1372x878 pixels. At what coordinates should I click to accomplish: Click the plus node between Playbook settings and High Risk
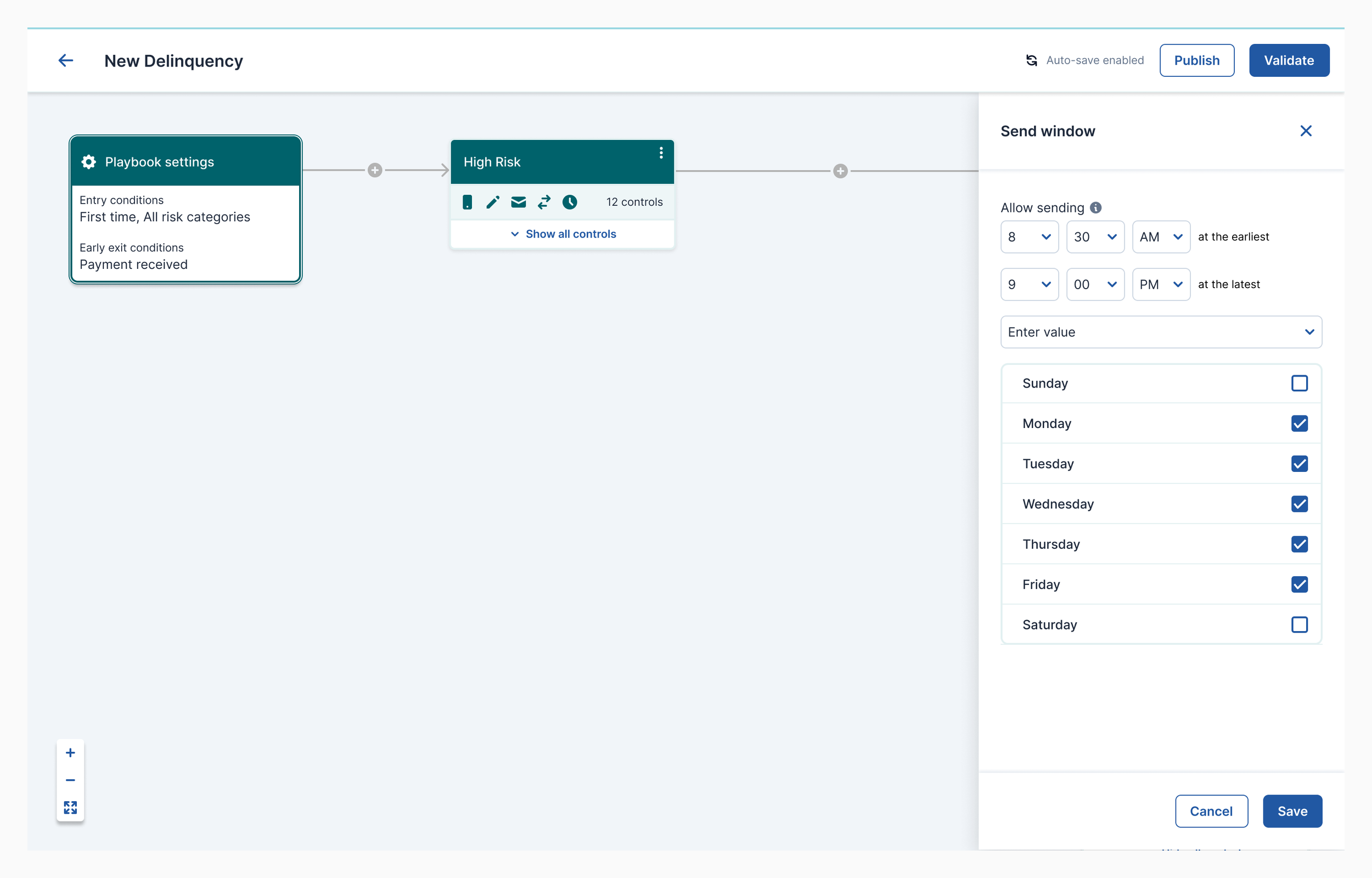pyautogui.click(x=374, y=170)
